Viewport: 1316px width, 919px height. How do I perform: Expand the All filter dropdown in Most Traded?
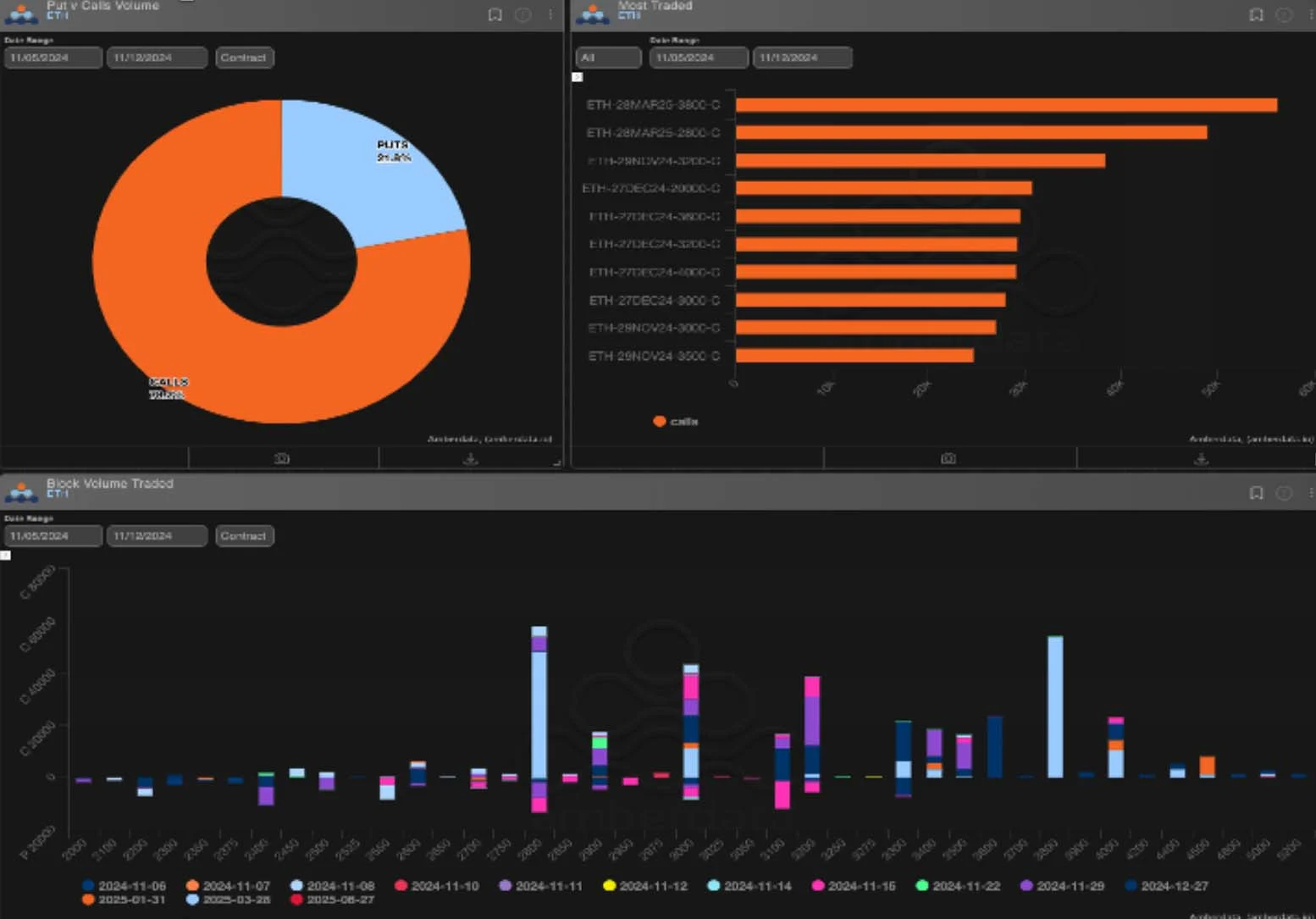click(x=608, y=58)
